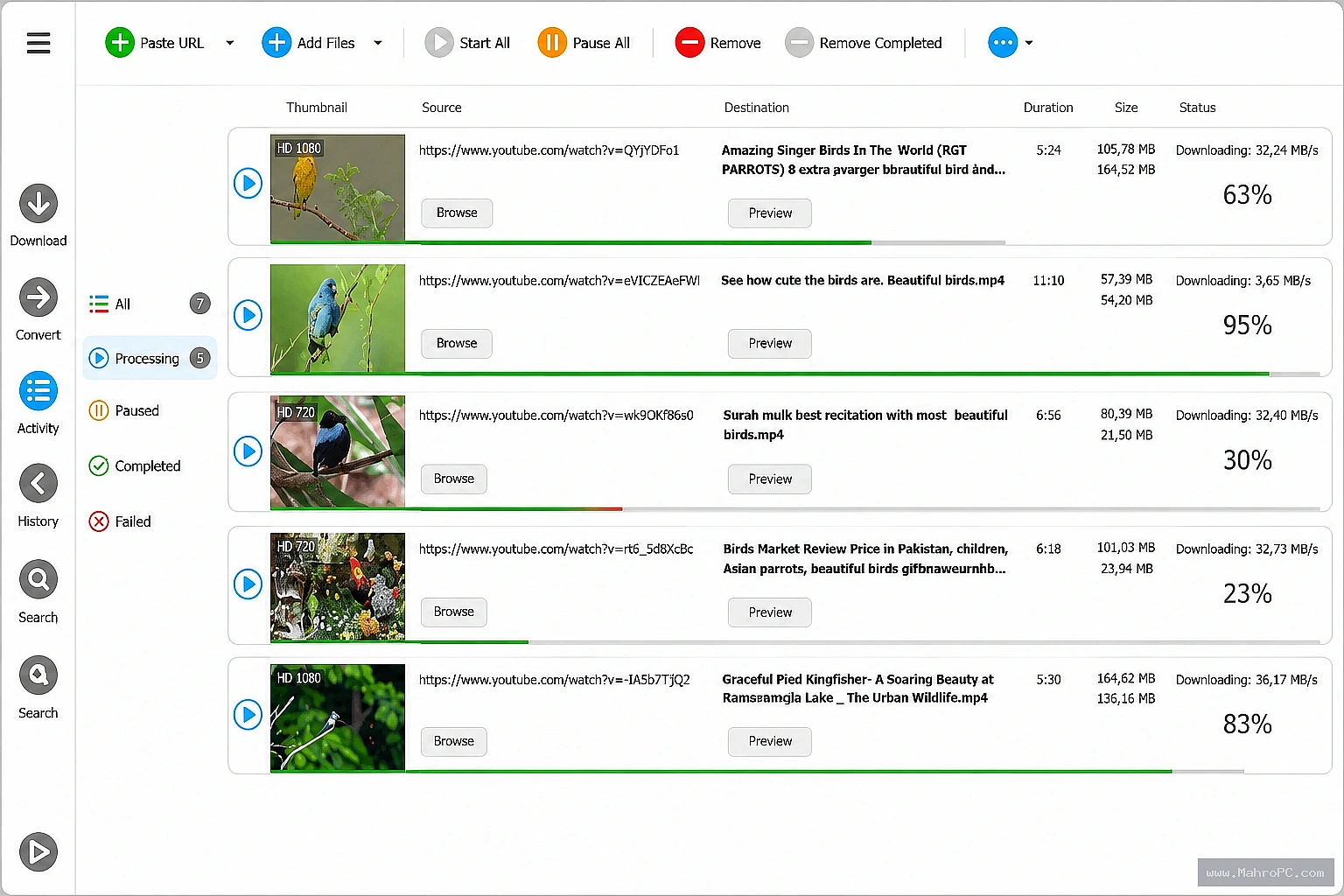The height and width of the screenshot is (896, 1344).
Task: Click the 95% download progress bar
Action: [794, 374]
